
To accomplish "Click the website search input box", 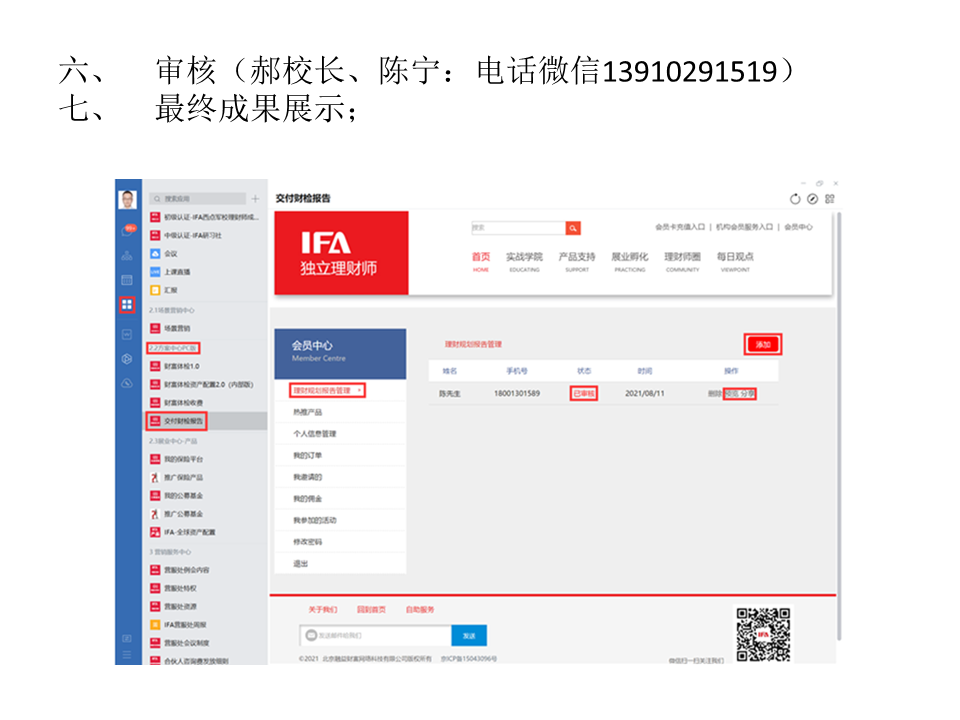I will [x=519, y=228].
